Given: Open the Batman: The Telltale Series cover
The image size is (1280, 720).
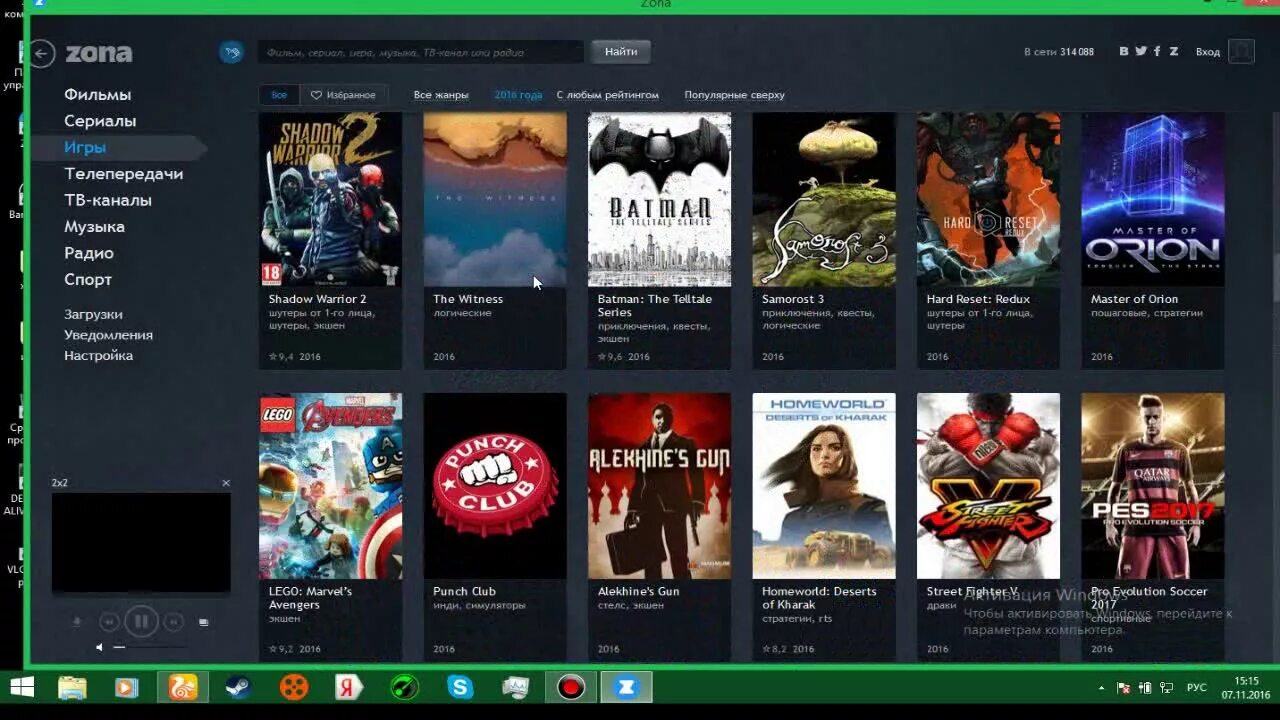Looking at the screenshot, I should [659, 199].
